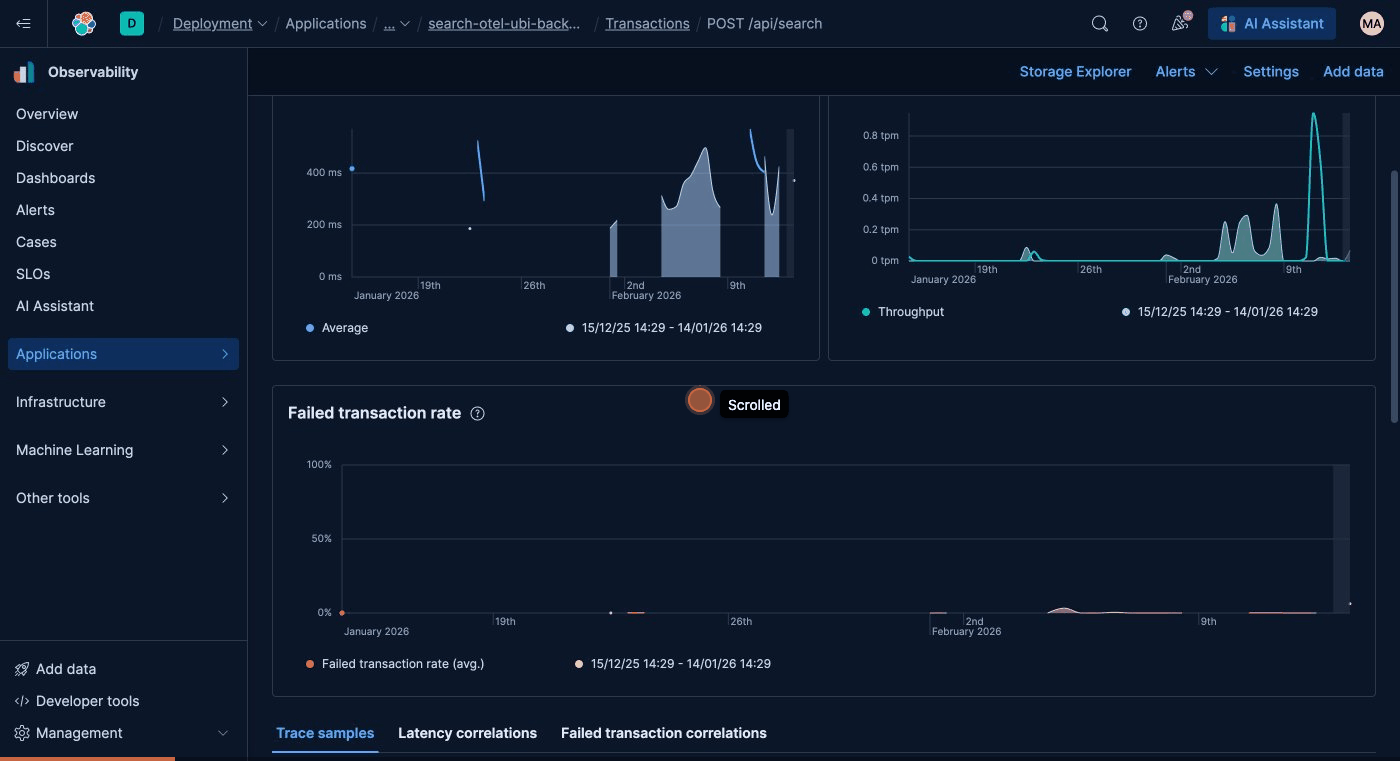Viewport: 1400px width, 761px height.
Task: Open the Failed transaction correlations tab
Action: click(x=664, y=733)
